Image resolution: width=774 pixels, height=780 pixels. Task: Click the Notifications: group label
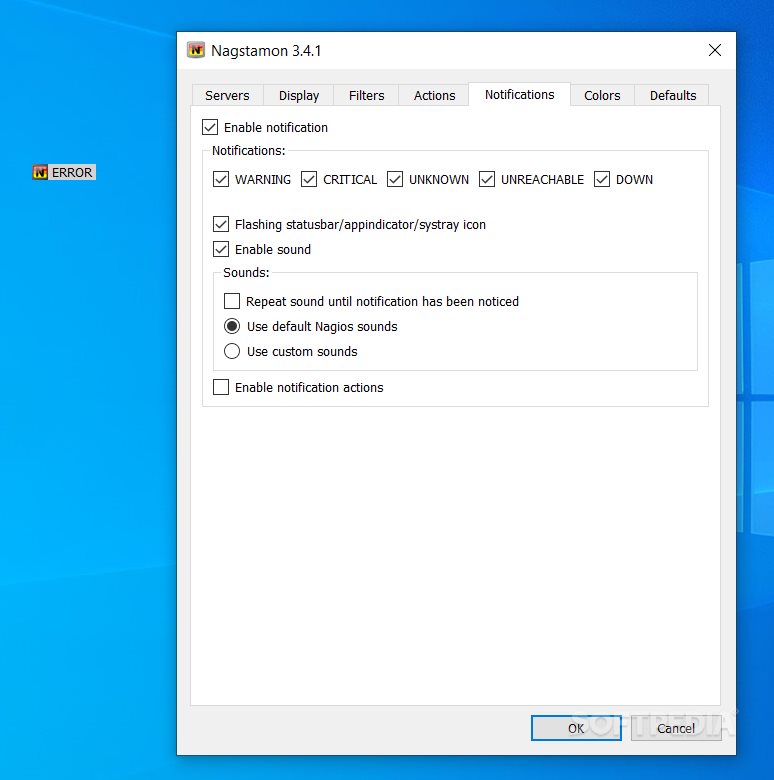click(x=249, y=151)
